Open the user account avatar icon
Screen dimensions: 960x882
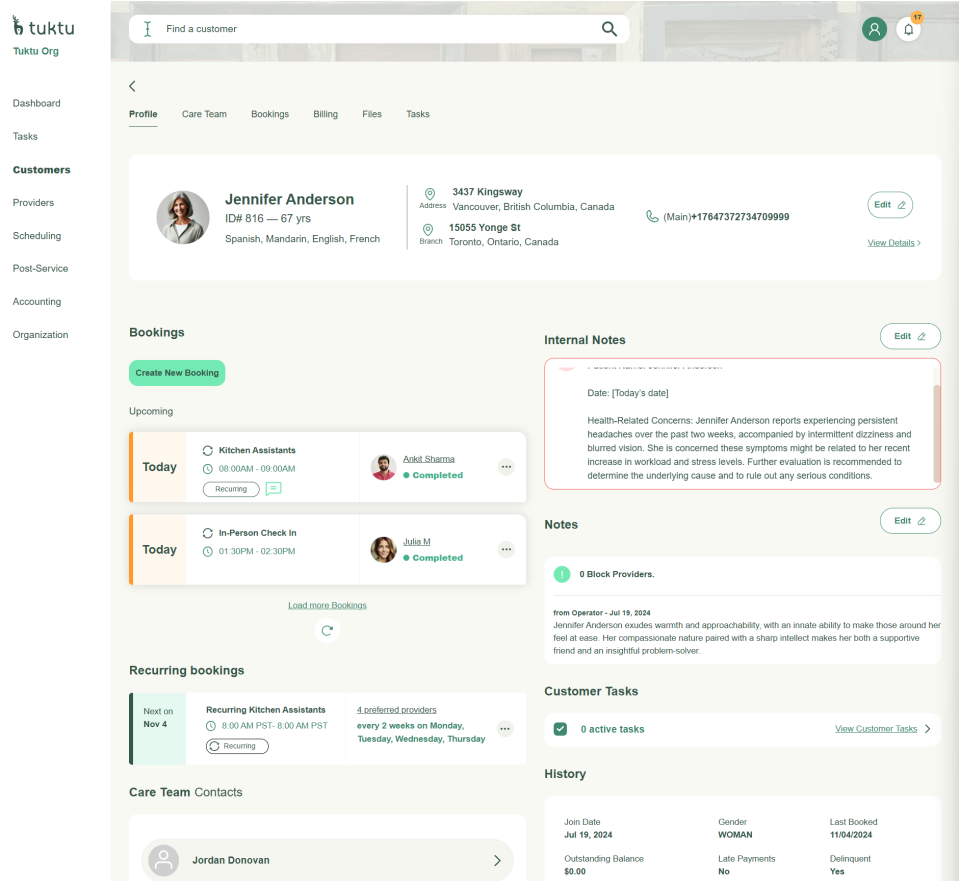click(875, 29)
